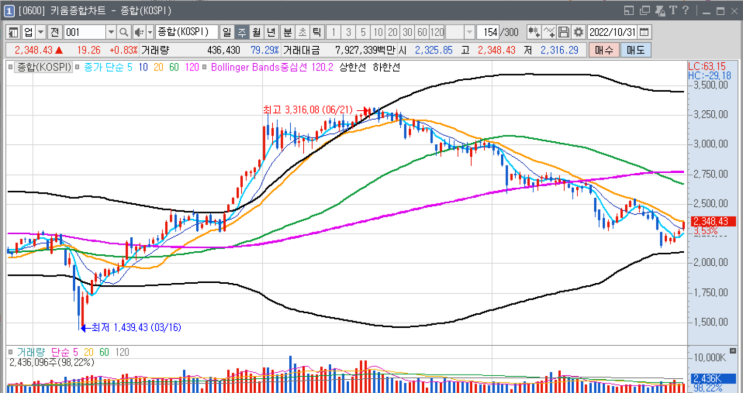Toggle the Bollinger Bands legend marker square

pyautogui.click(x=205, y=68)
